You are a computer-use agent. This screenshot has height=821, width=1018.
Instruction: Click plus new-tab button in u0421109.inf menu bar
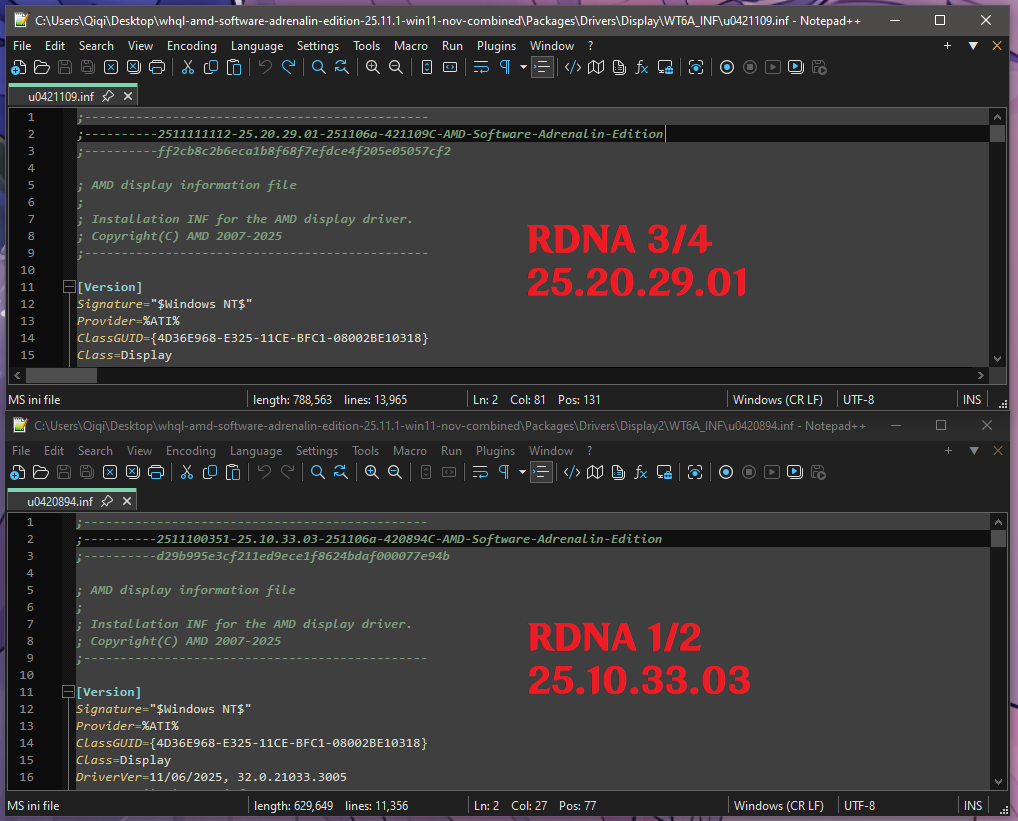pyautogui.click(x=947, y=45)
